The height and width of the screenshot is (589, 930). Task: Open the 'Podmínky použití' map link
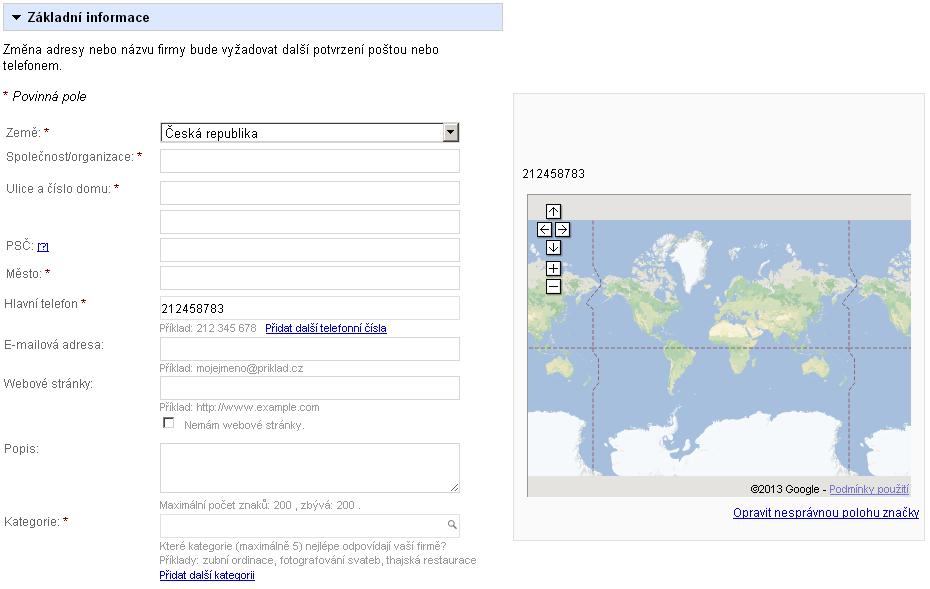pyautogui.click(x=869, y=489)
